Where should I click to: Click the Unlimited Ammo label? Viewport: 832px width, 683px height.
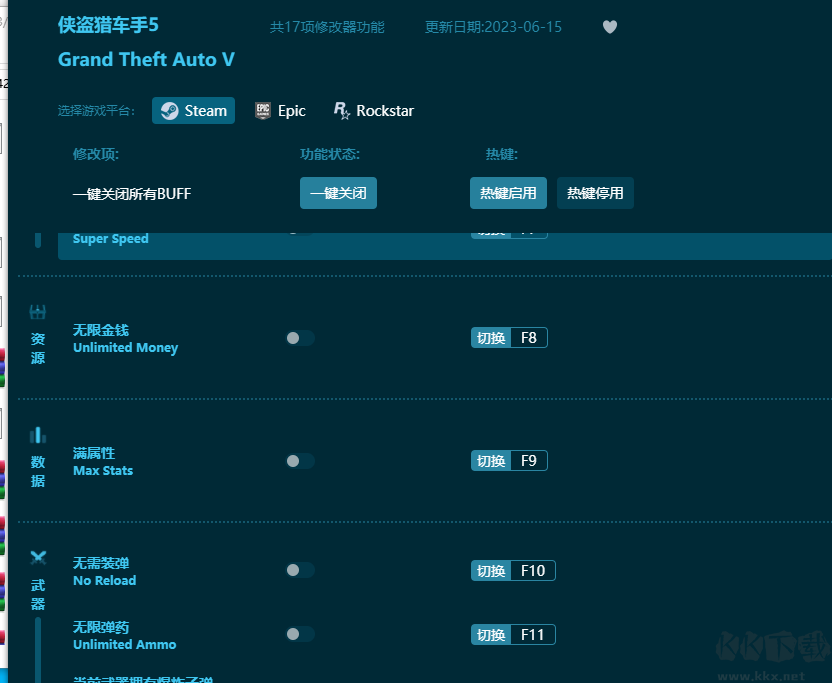125,644
